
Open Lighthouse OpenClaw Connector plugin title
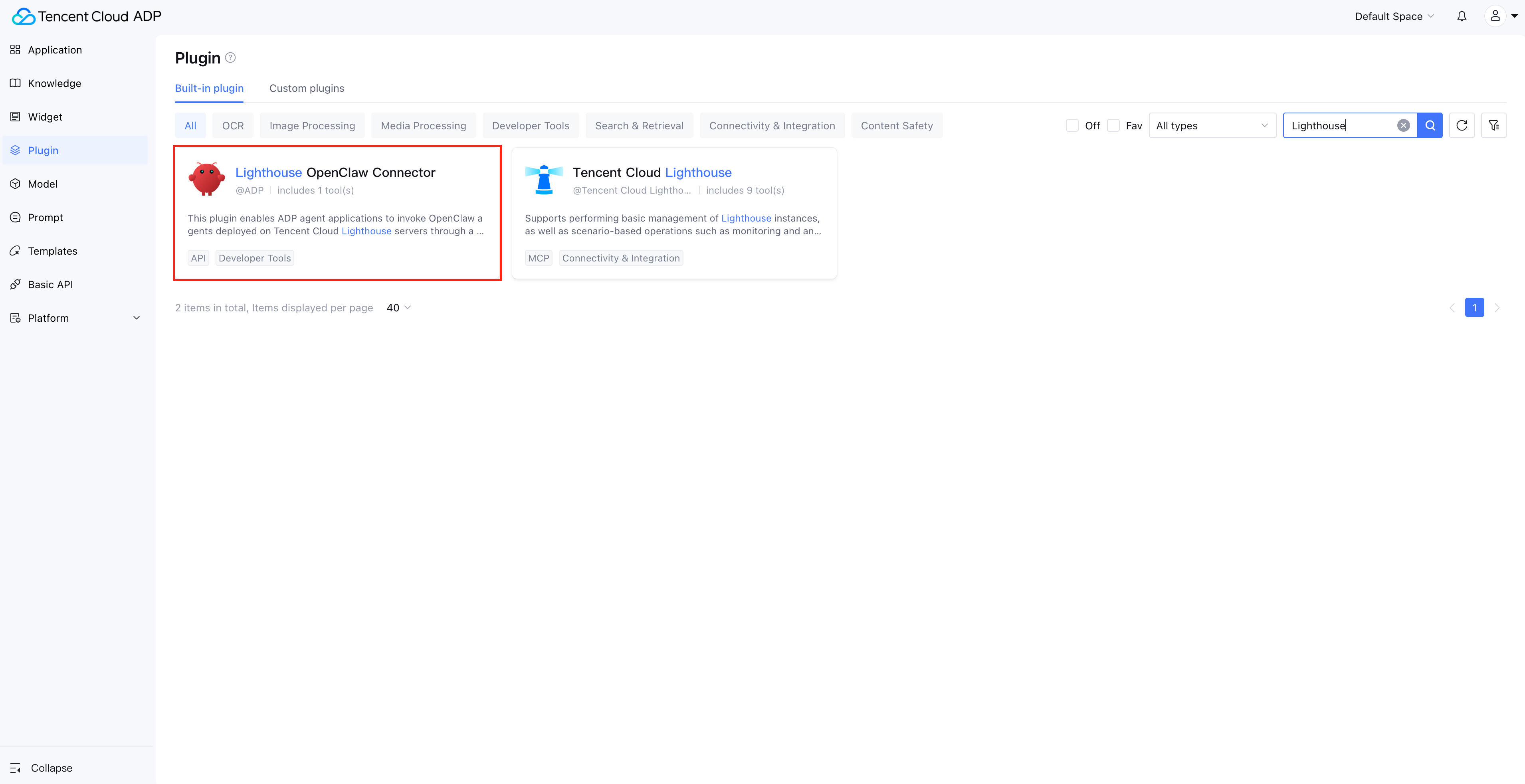335,172
